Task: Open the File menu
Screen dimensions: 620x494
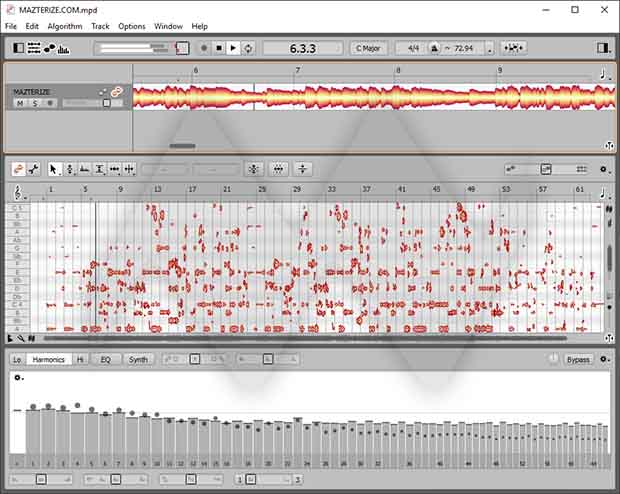Action: (x=11, y=26)
